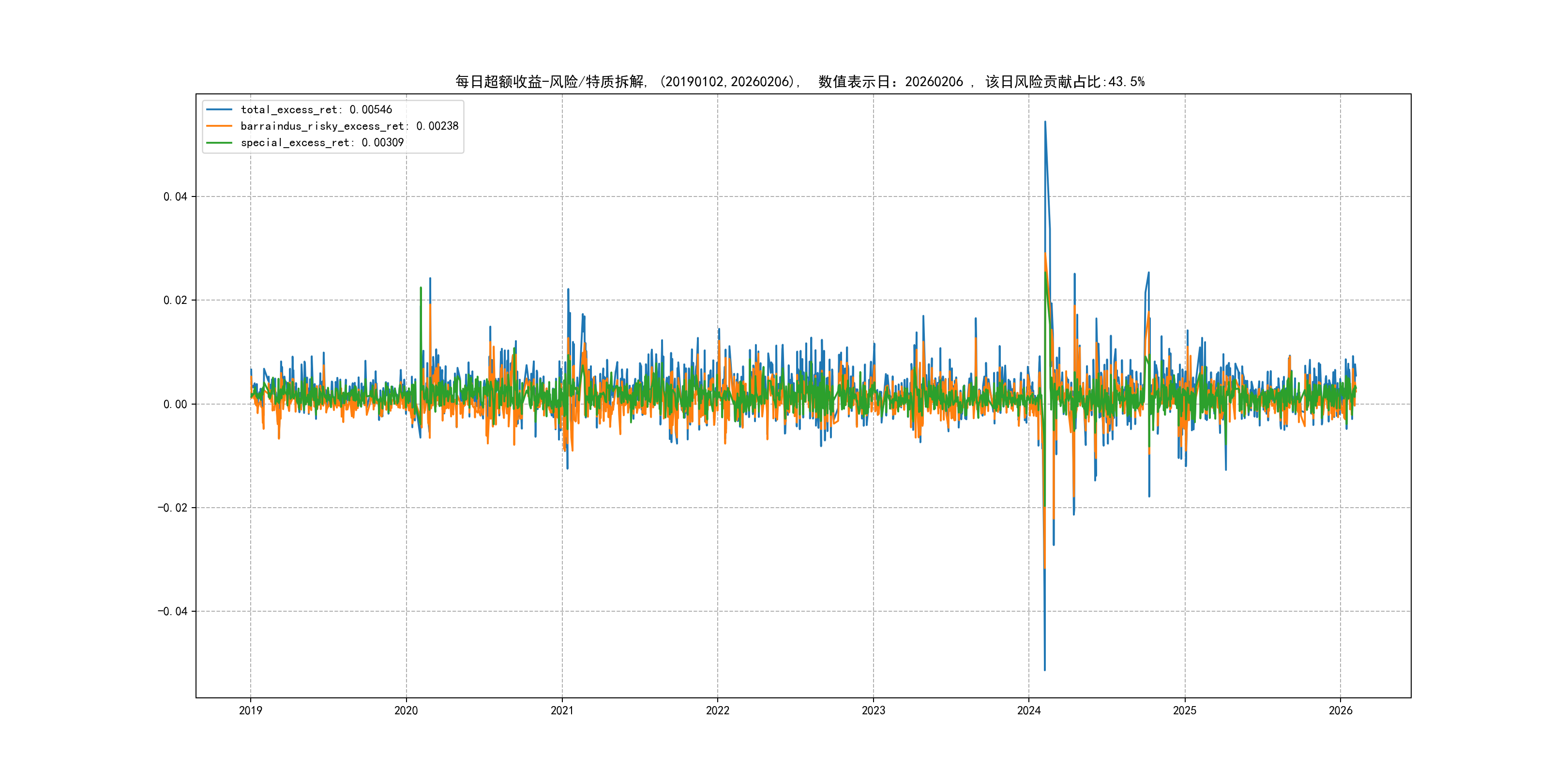
Task: Click the 2025 x-axis tick label
Action: (x=1185, y=710)
